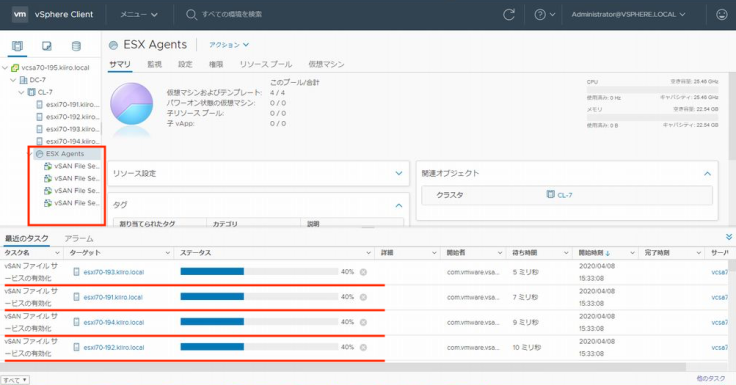This screenshot has width=736, height=385.
Task: Switch to 監視 tab
Action: 154,64
